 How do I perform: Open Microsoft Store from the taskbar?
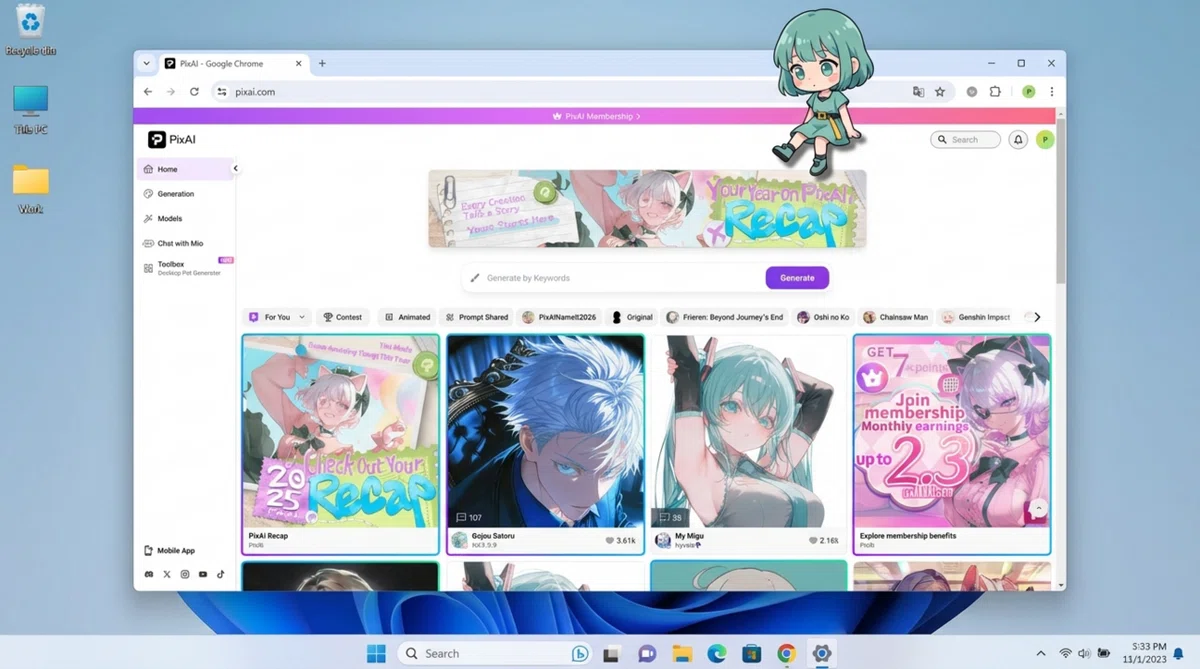pos(752,653)
